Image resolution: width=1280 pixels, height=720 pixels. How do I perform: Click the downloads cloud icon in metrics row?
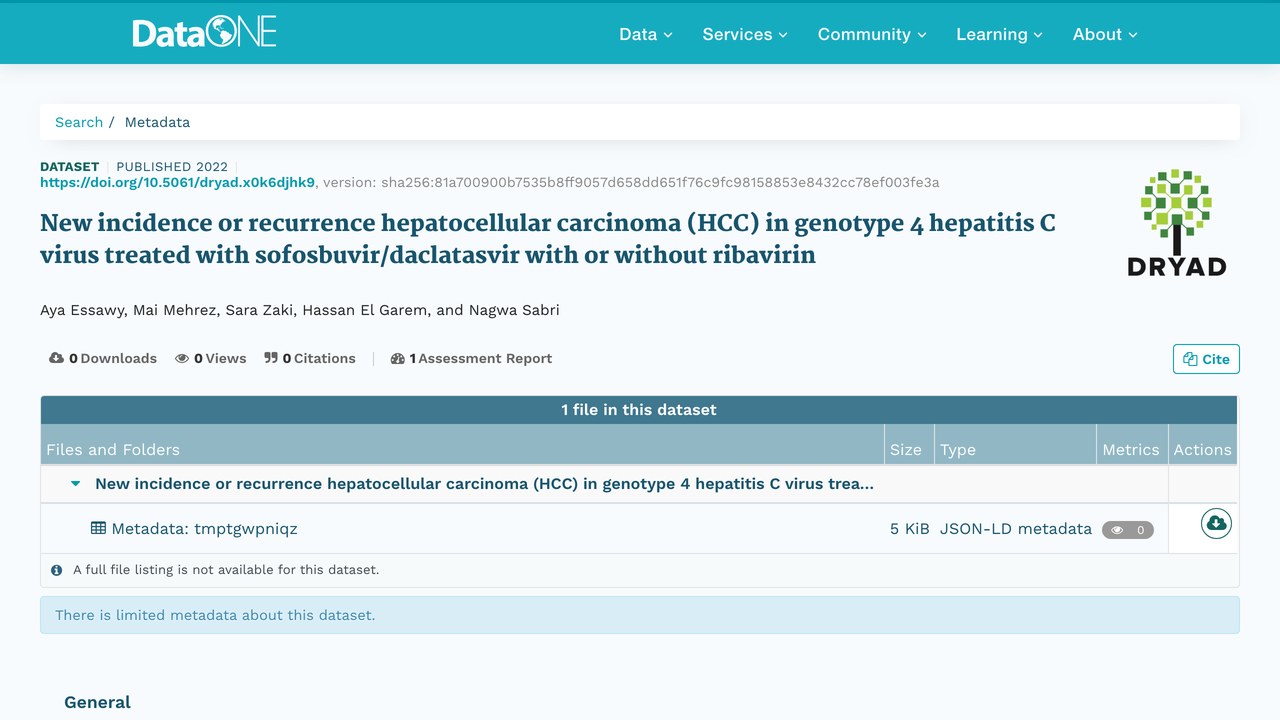[x=56, y=358]
